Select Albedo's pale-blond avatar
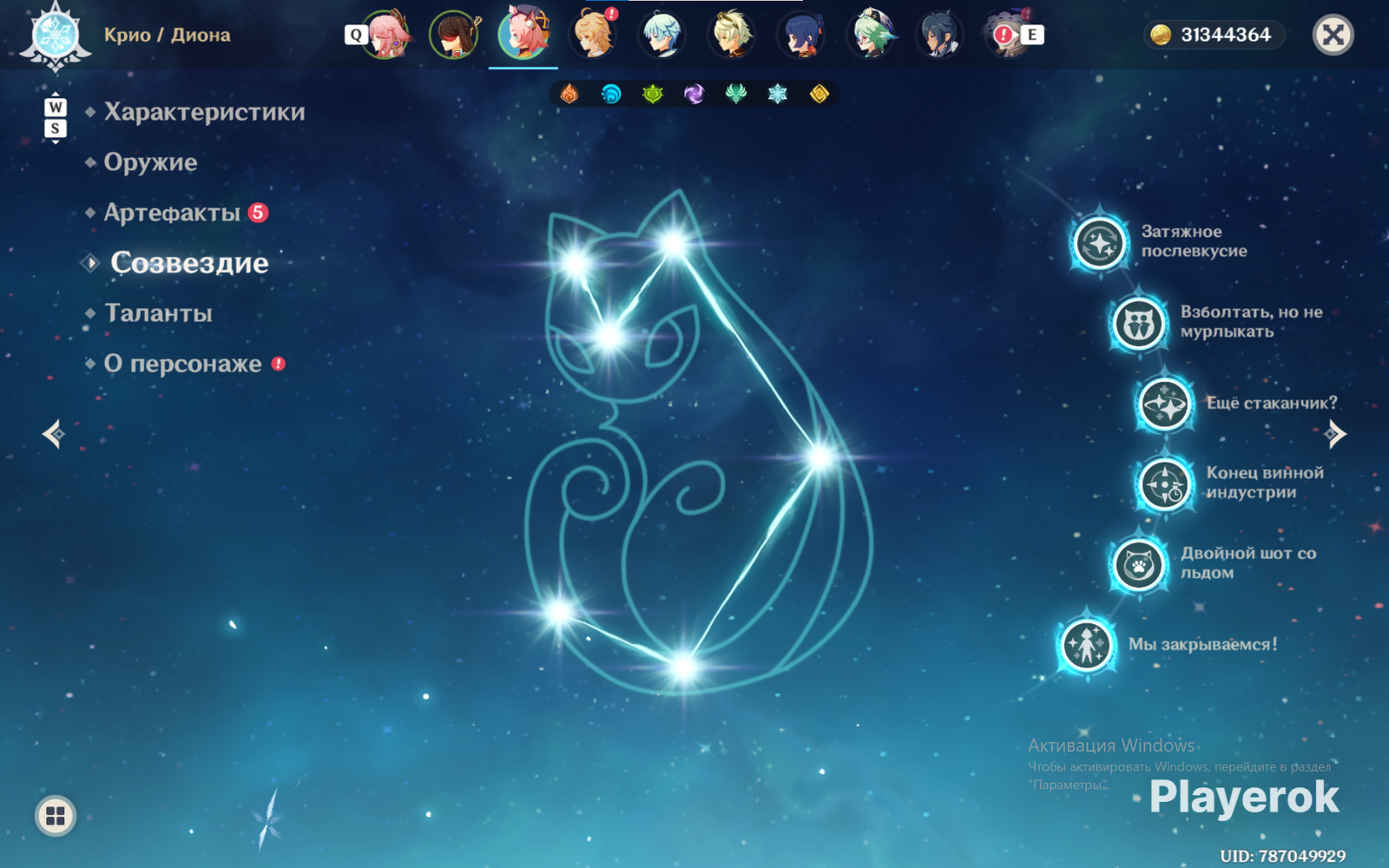Image resolution: width=1389 pixels, height=868 pixels. 732,35
